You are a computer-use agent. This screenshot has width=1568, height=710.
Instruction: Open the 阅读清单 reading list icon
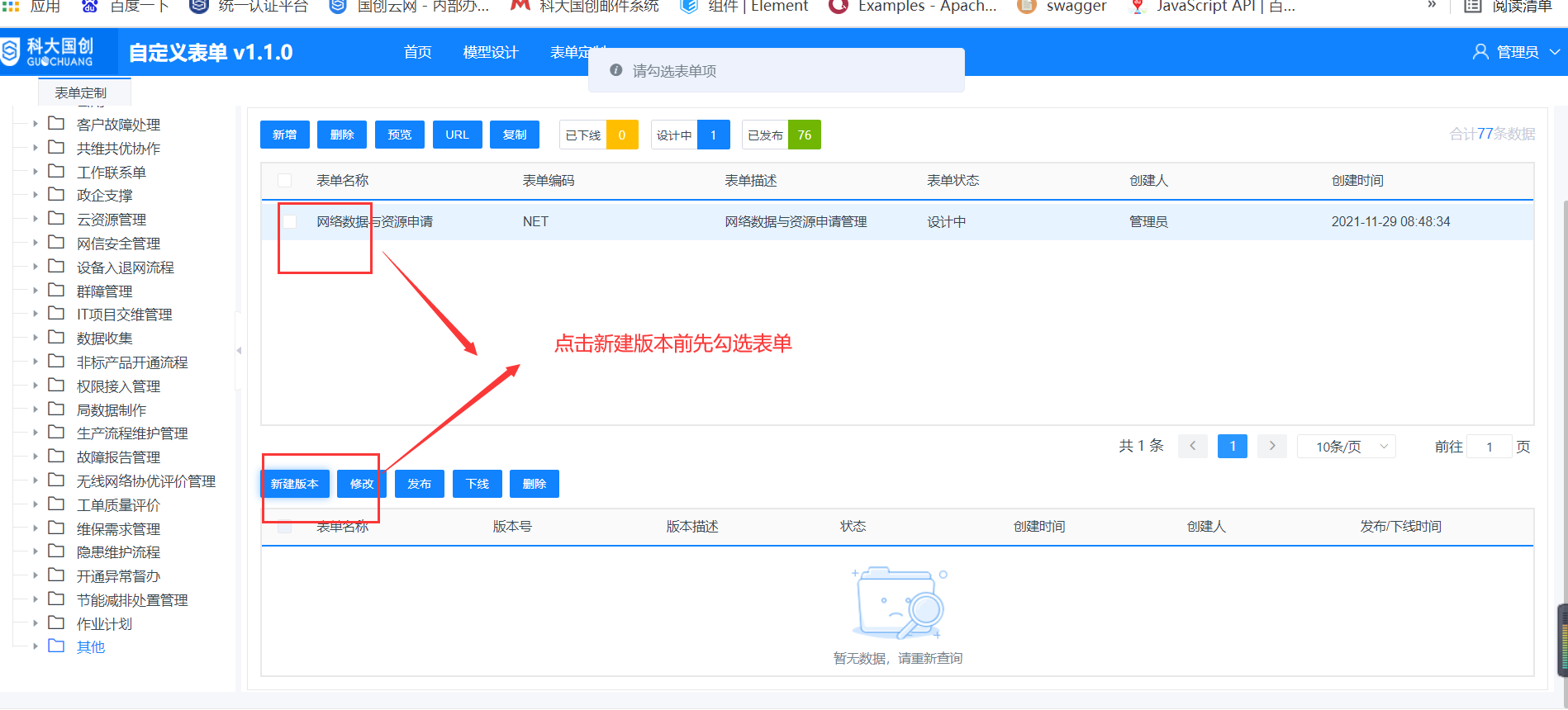pos(1473,7)
